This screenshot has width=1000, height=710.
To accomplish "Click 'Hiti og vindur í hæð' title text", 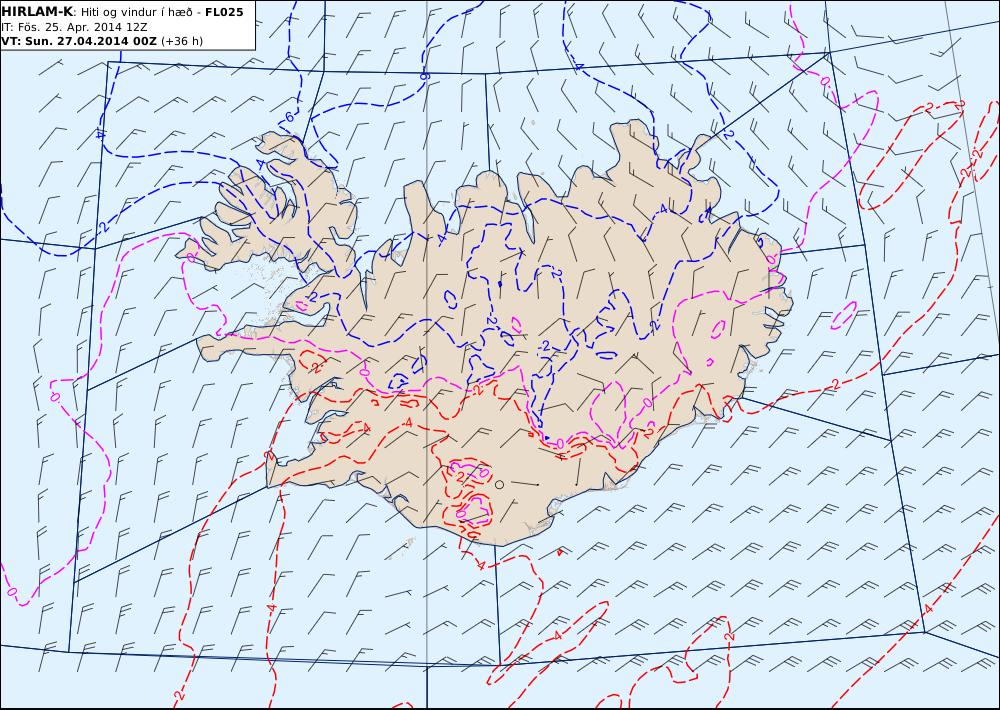I will (136, 12).
